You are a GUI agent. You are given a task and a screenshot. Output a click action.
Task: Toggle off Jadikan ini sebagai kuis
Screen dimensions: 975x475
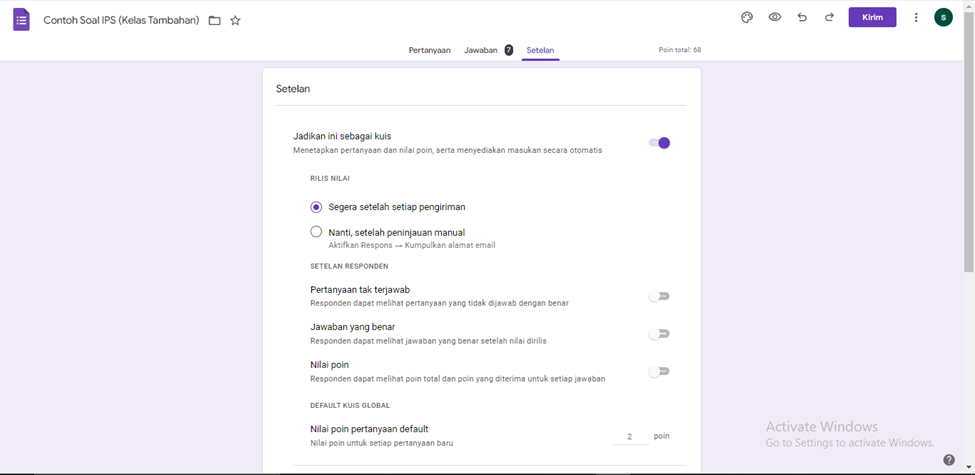click(659, 143)
